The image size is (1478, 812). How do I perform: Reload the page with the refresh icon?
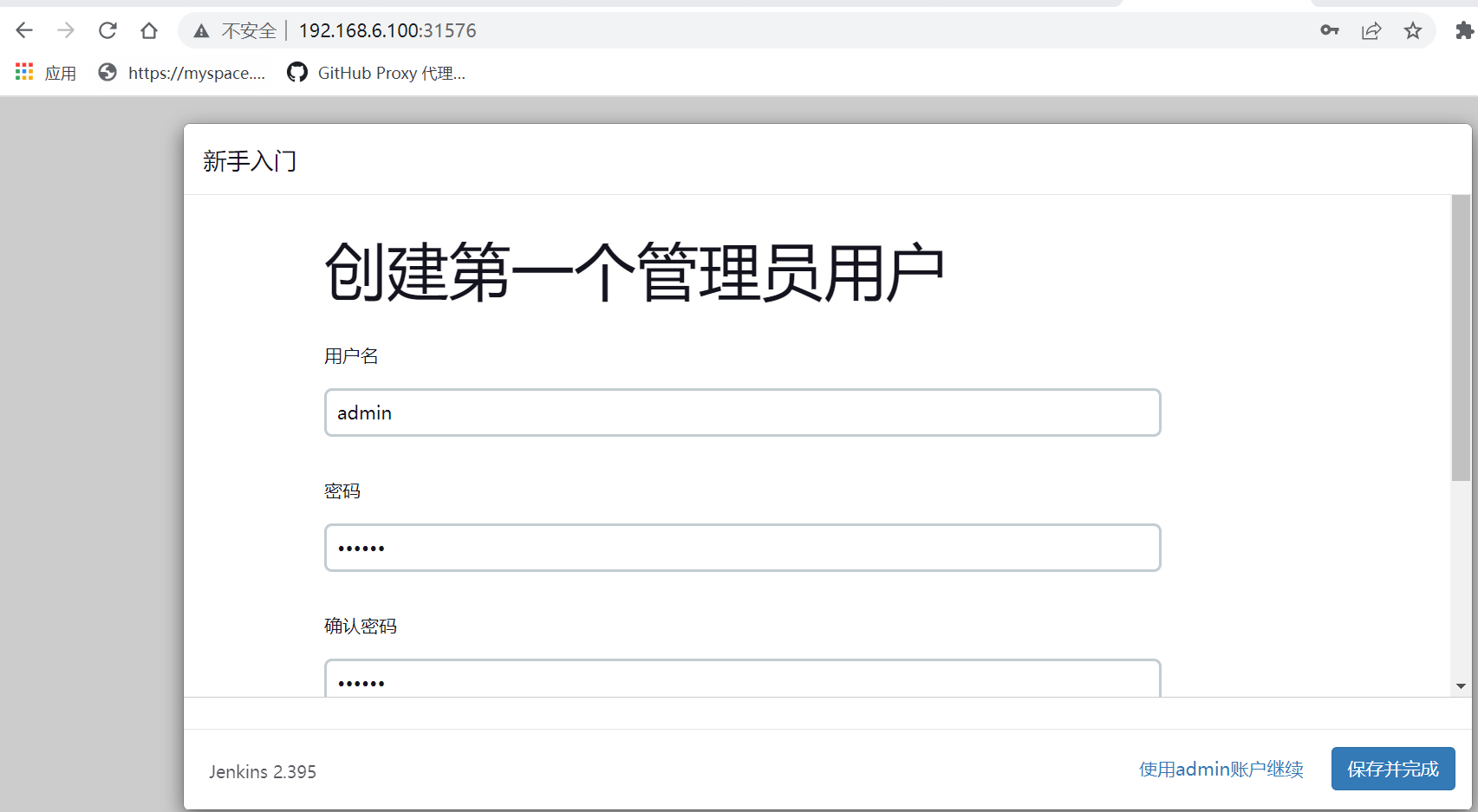[107, 30]
